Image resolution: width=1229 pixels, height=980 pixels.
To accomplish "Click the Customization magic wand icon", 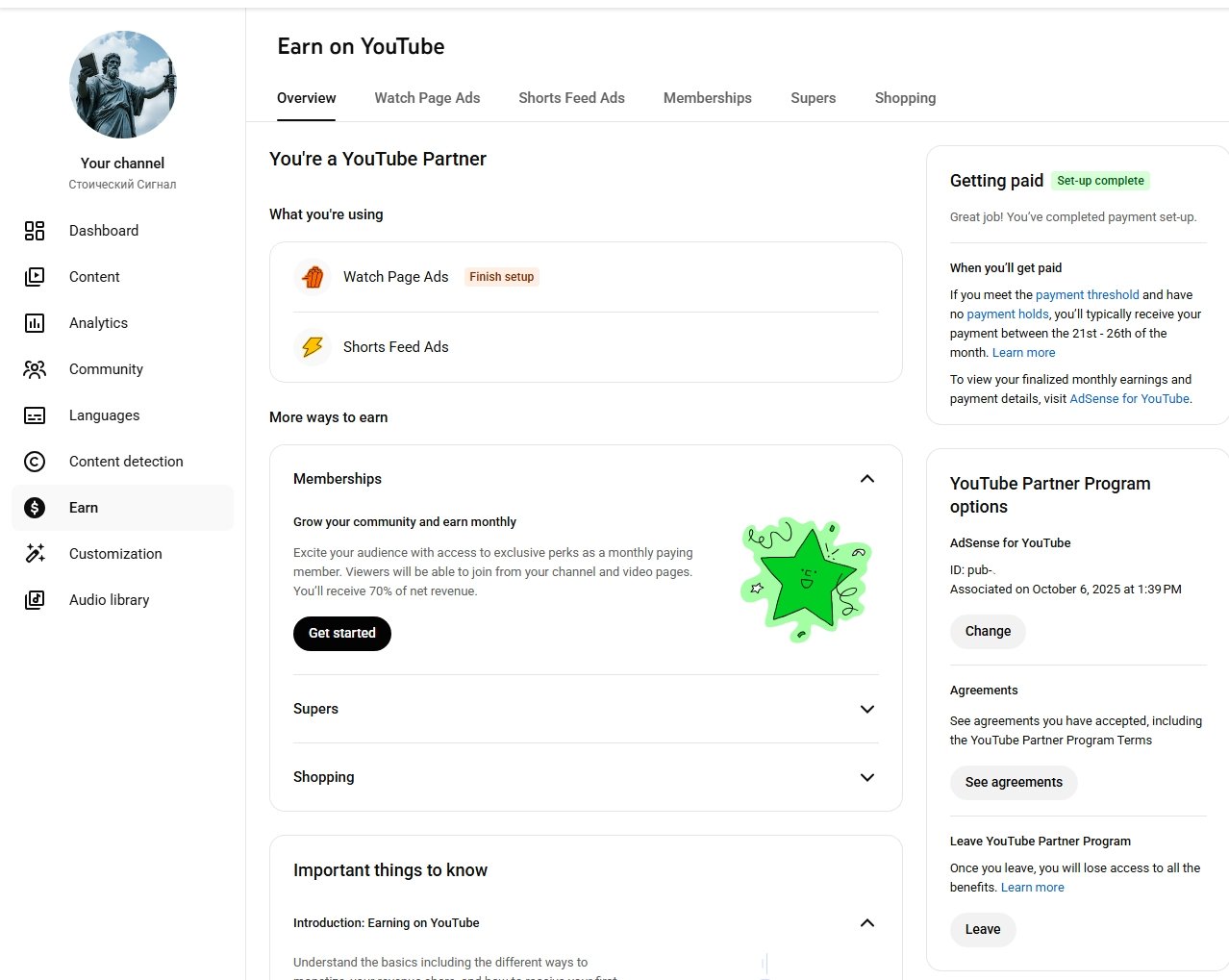I will coord(35,554).
